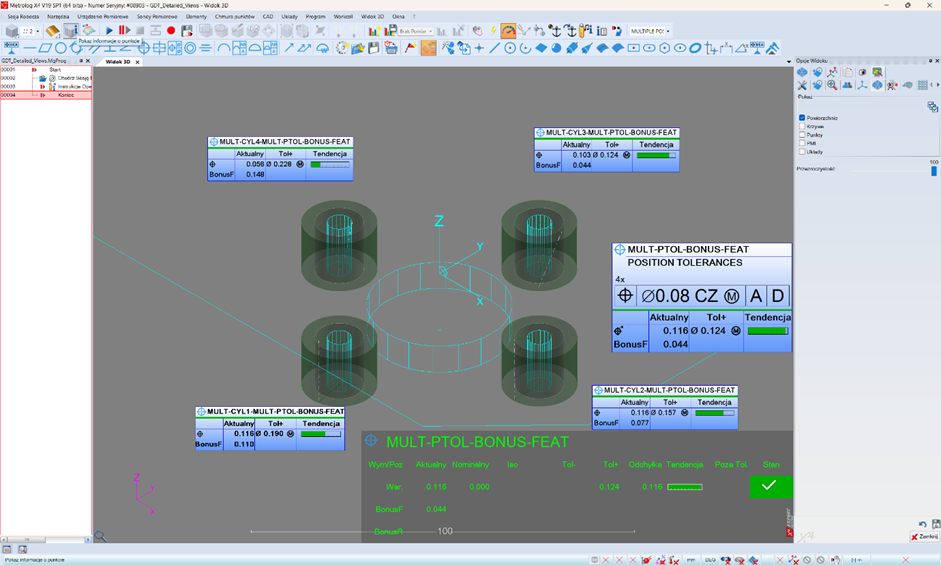Check the Krzywe checkbox
Viewport: 941px width, 565px height.
tap(802, 126)
